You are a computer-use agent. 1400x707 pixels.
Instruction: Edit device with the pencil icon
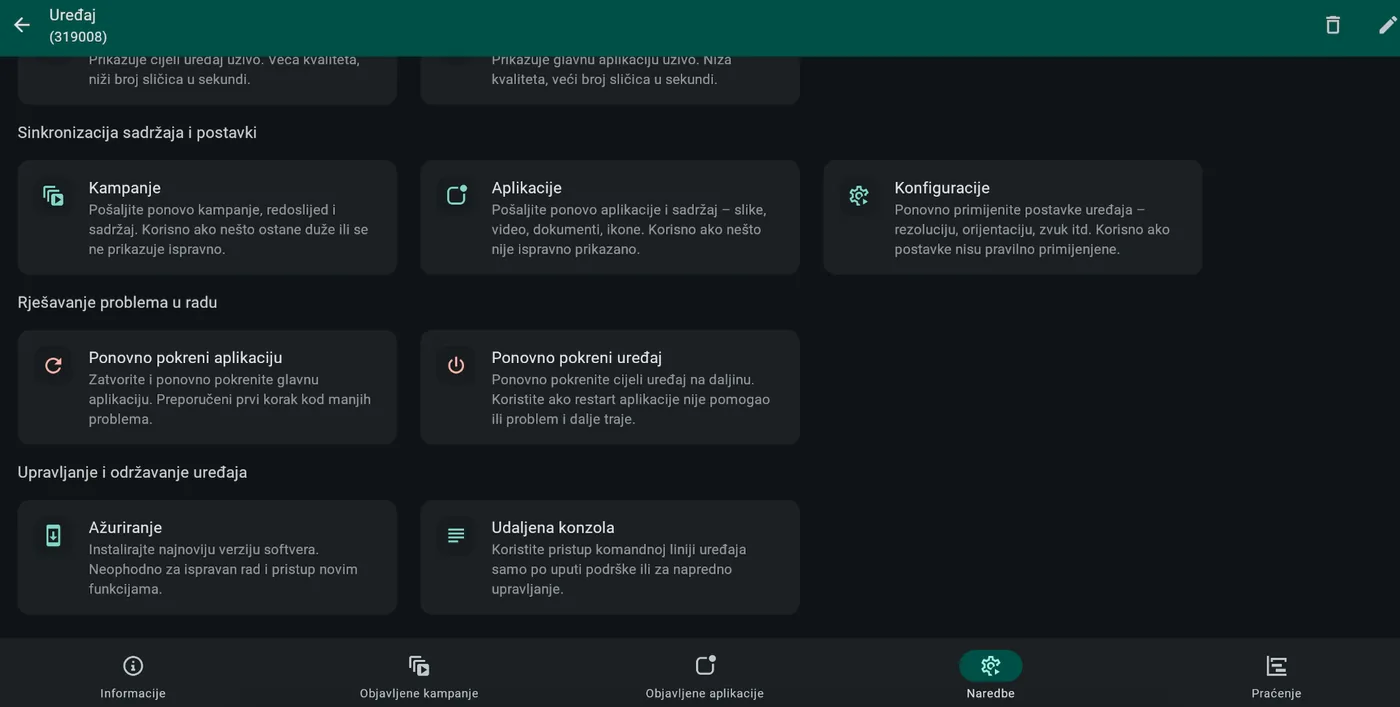click(1387, 25)
